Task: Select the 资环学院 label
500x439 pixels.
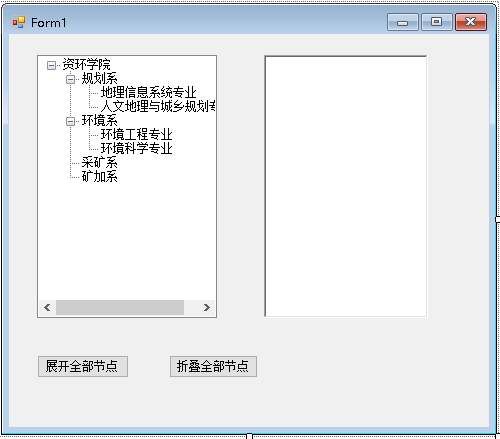Action: click(86, 64)
